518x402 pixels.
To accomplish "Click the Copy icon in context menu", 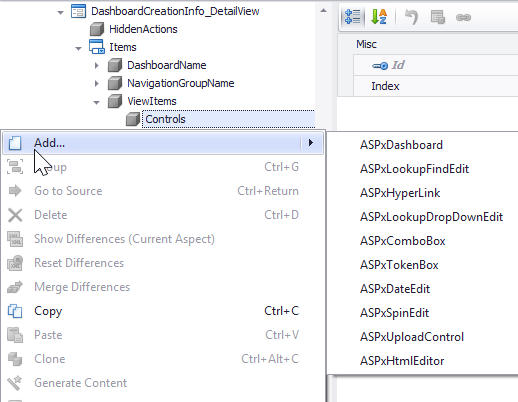I will [x=15, y=311].
